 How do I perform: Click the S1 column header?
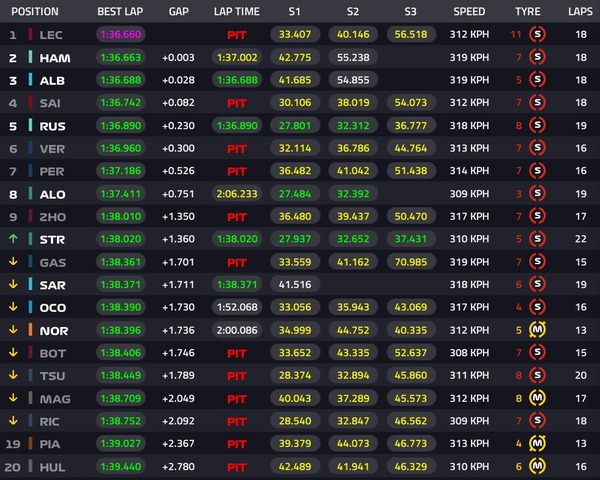(295, 11)
